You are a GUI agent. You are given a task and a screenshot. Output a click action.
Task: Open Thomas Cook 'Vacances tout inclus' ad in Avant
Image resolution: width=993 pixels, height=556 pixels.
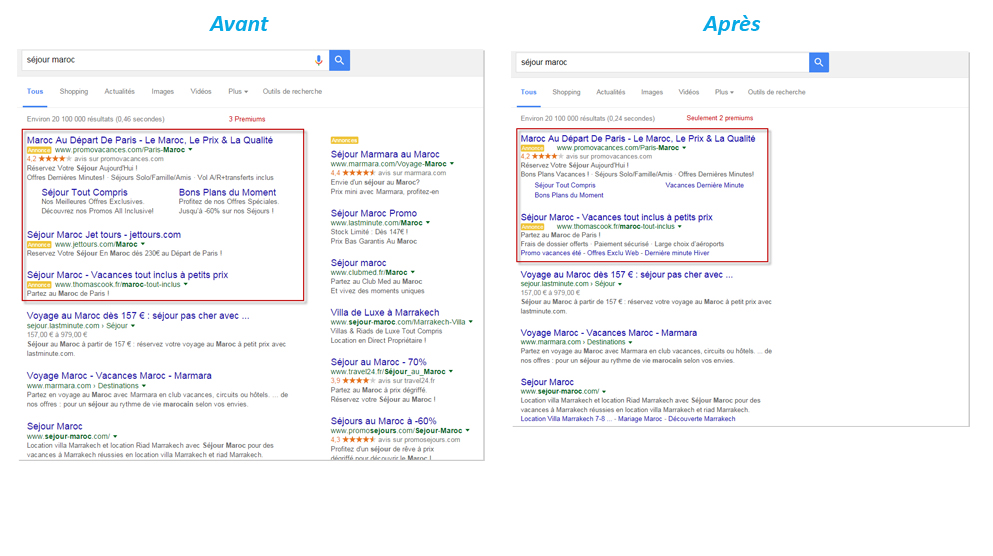click(x=127, y=275)
